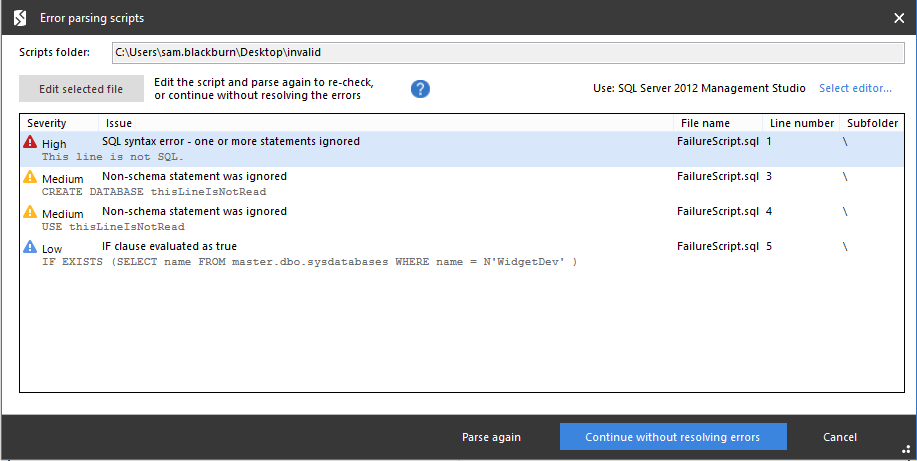917x461 pixels.
Task: Click the Subfolder column header
Action: (872, 123)
